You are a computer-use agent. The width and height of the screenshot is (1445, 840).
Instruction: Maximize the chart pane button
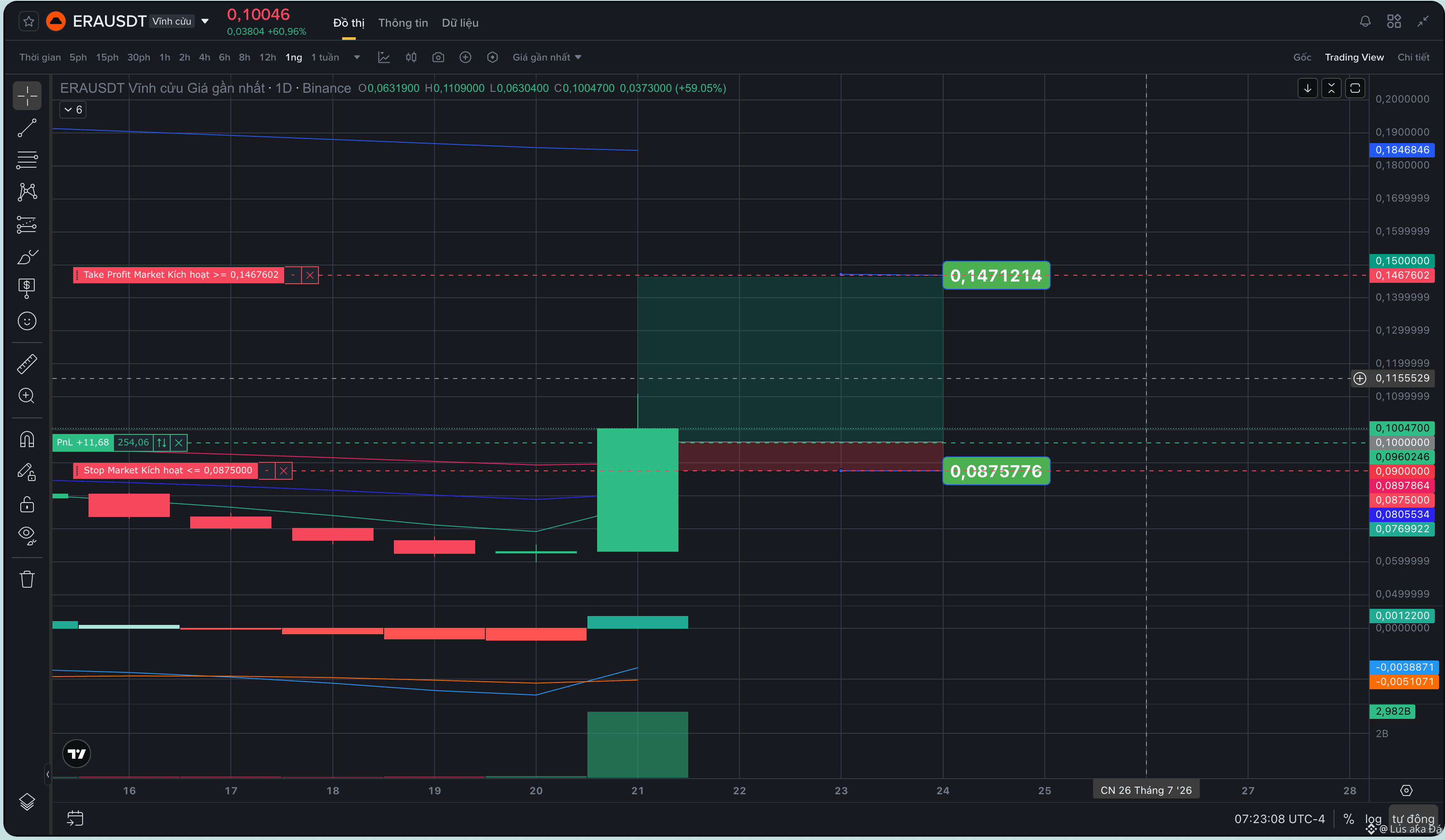coord(1355,88)
